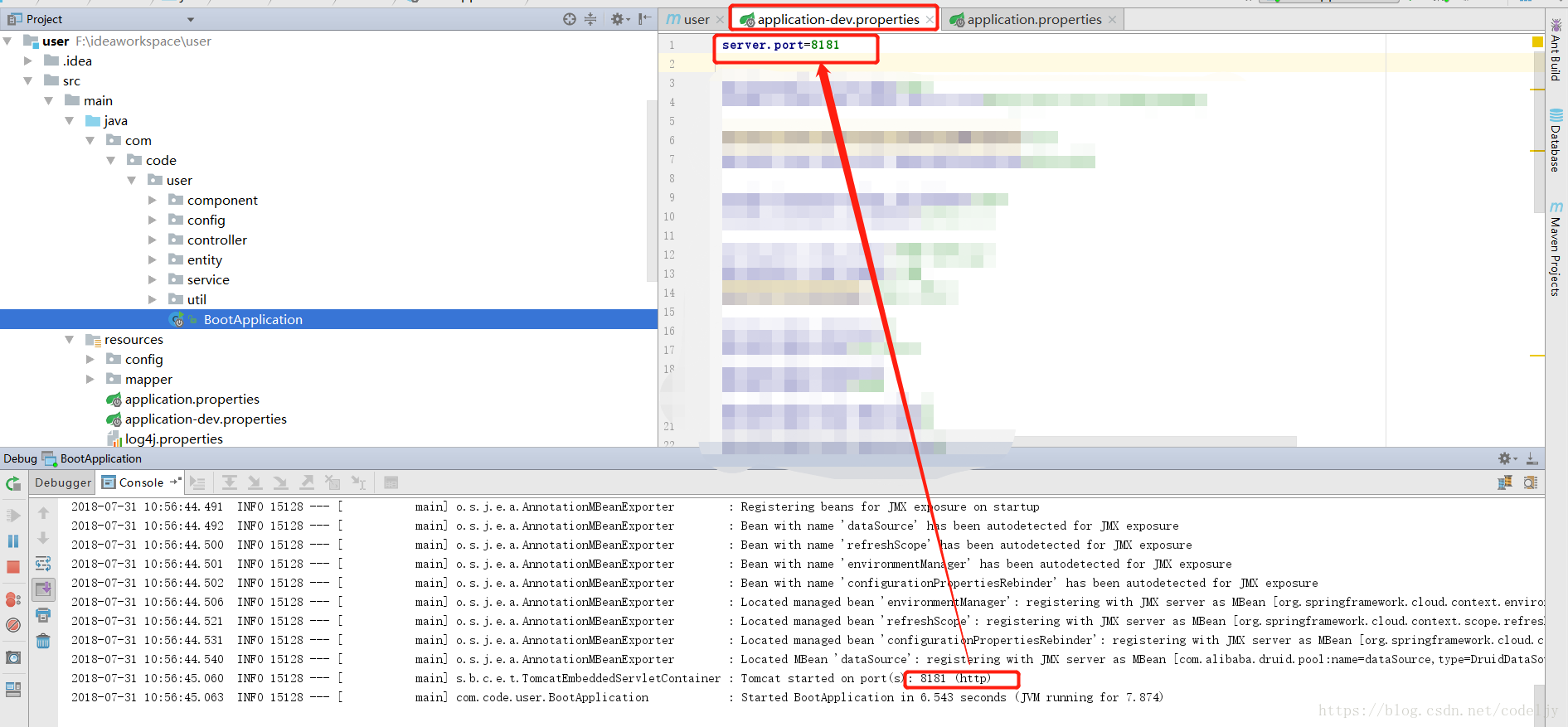Click the Project panel vertical scrollbar

click(x=652, y=191)
